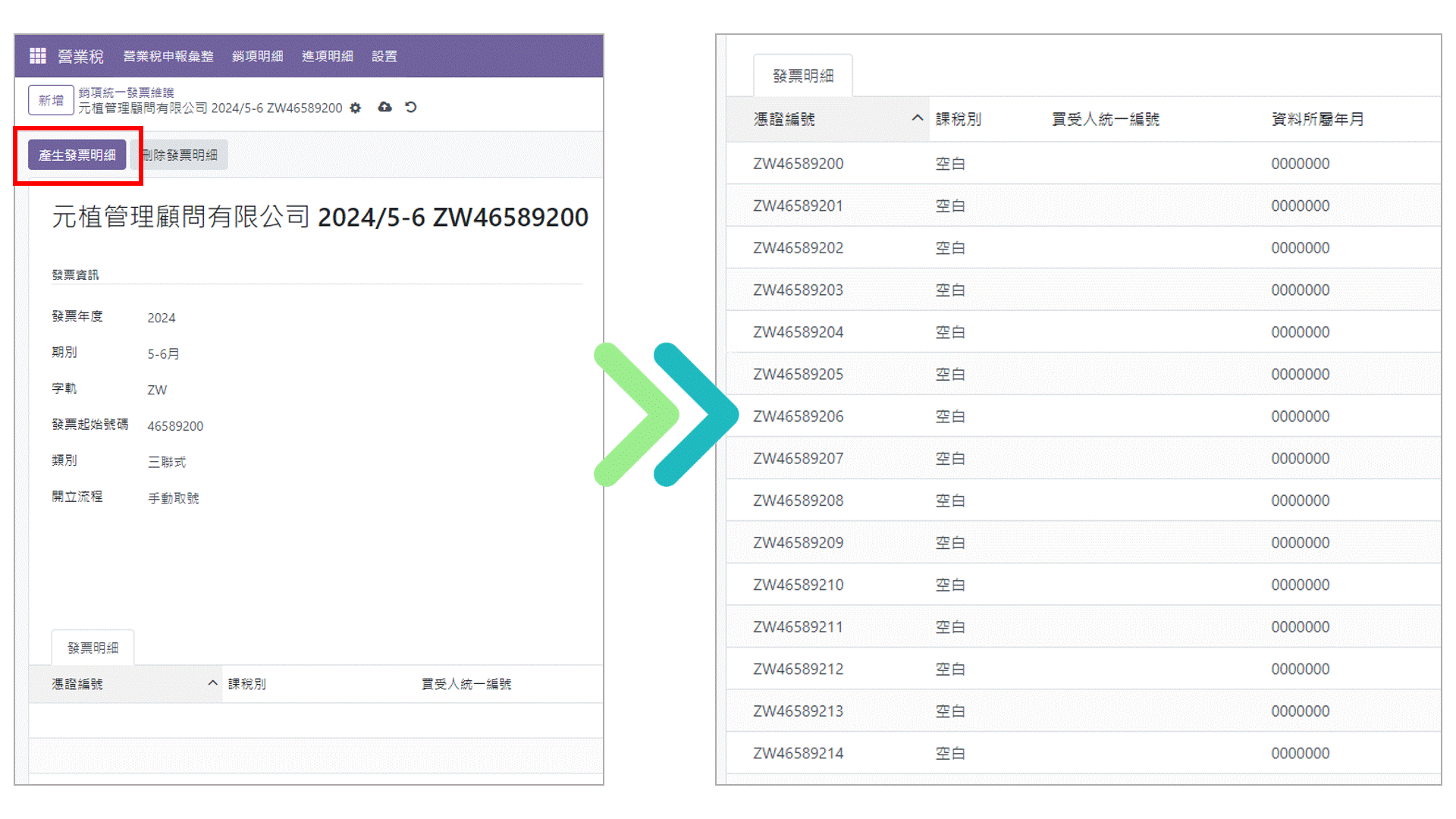
Task: Open row ZW46589206
Action: [1084, 416]
